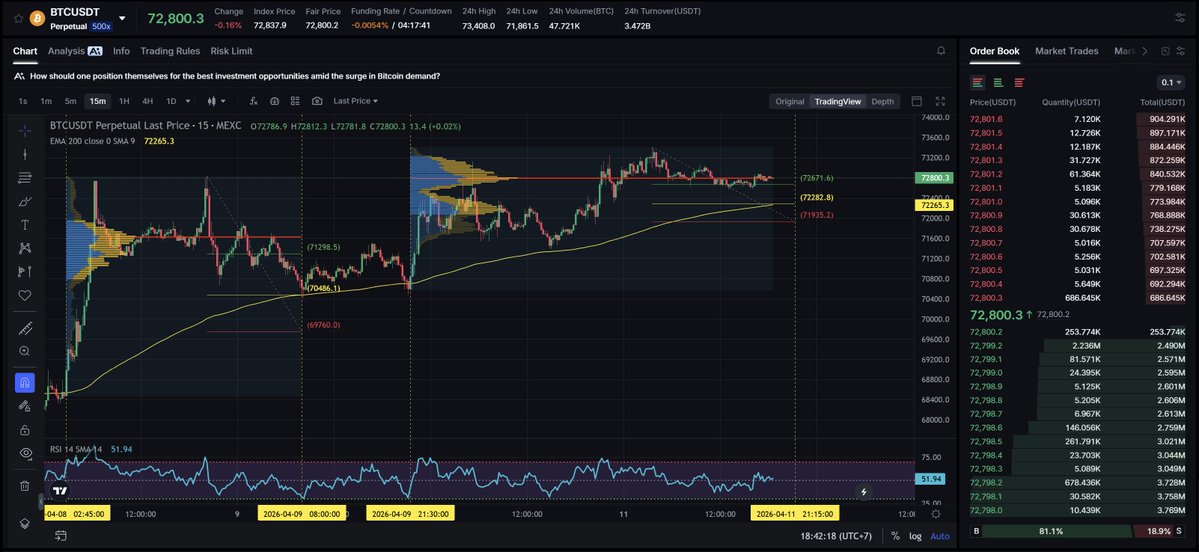Expand the order book 0.1 precision dropdown
The width and height of the screenshot is (1199, 552).
[x=1170, y=82]
